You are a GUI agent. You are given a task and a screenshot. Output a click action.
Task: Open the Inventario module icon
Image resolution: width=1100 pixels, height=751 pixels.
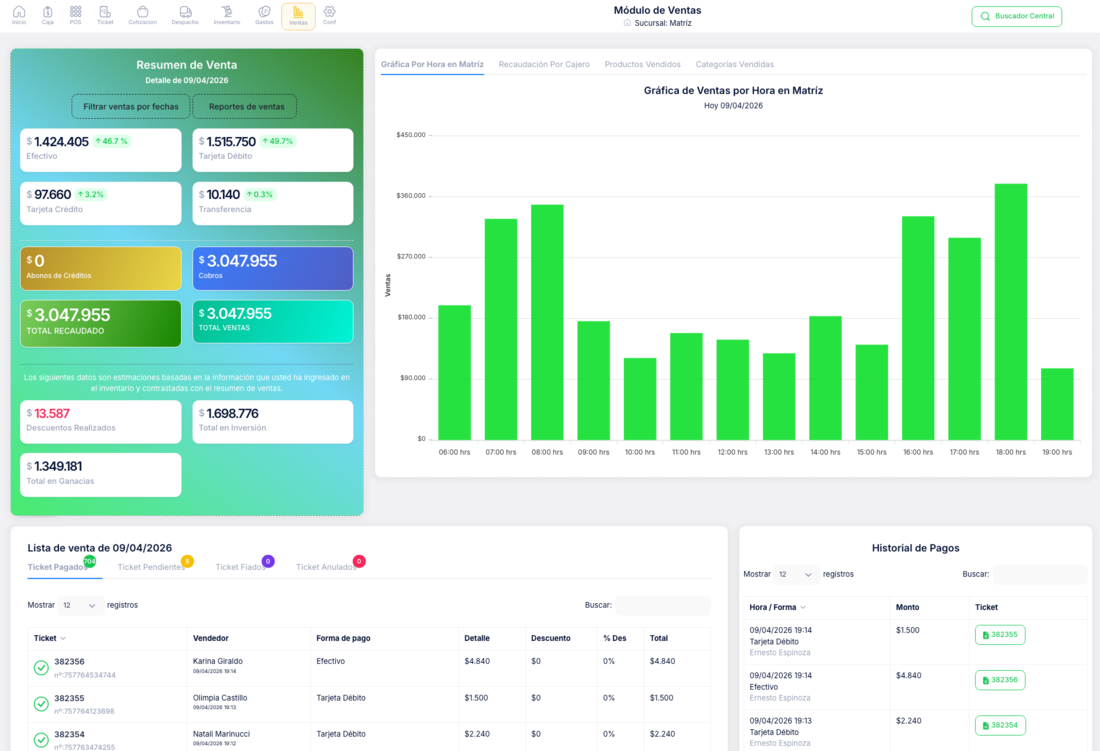pyautogui.click(x=227, y=15)
